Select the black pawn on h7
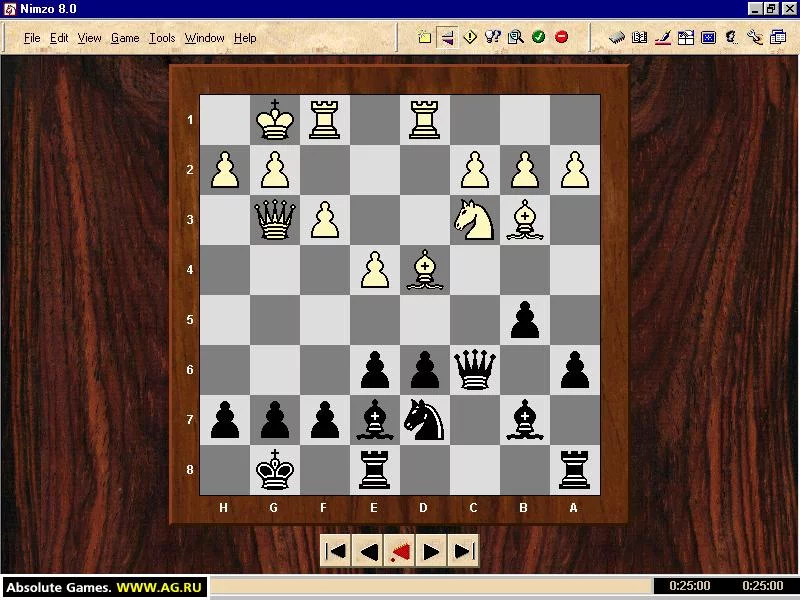This screenshot has width=800, height=600. click(x=224, y=420)
